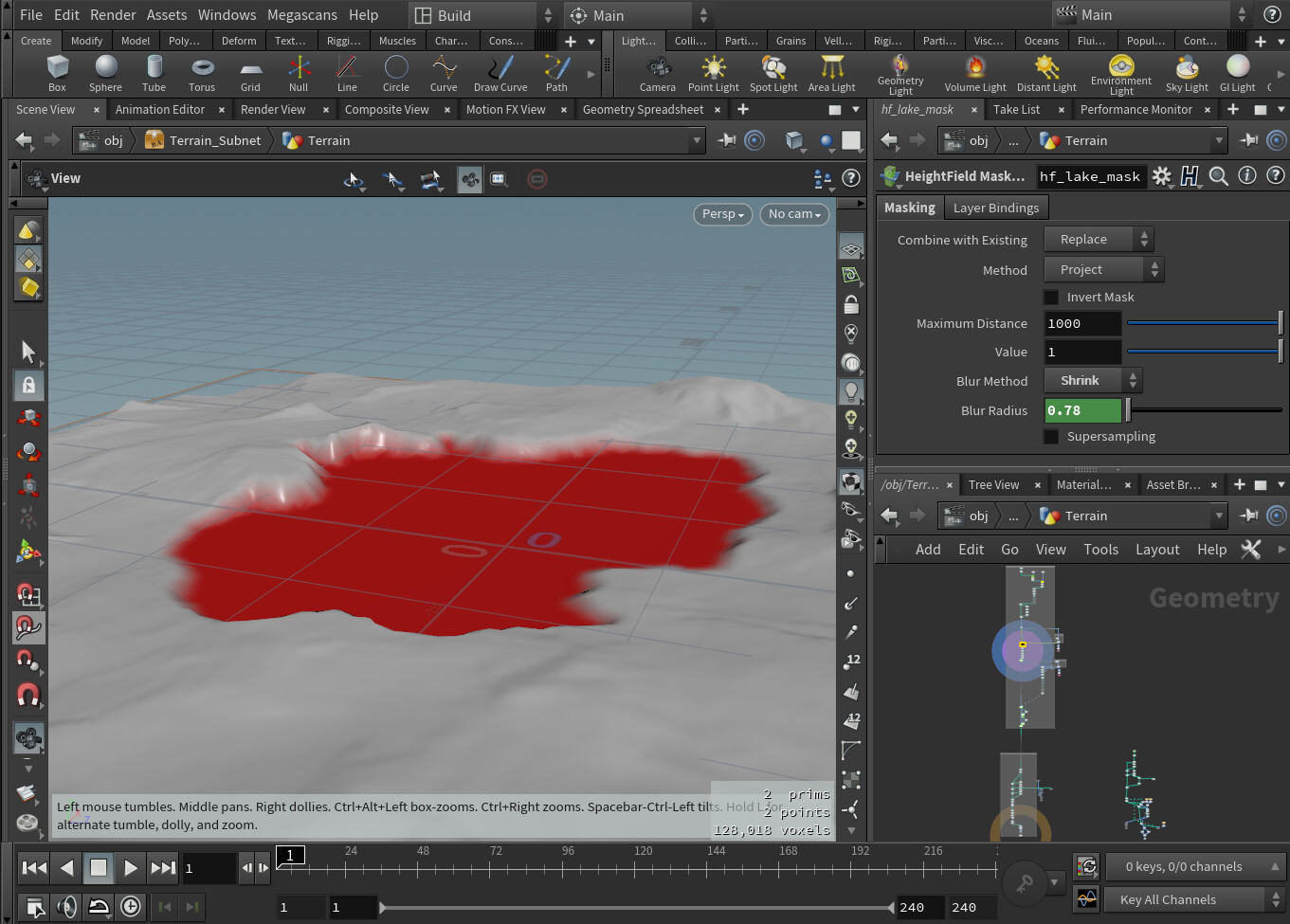
Task: Select the Torus tool on the Create shelf
Action: (x=202, y=72)
